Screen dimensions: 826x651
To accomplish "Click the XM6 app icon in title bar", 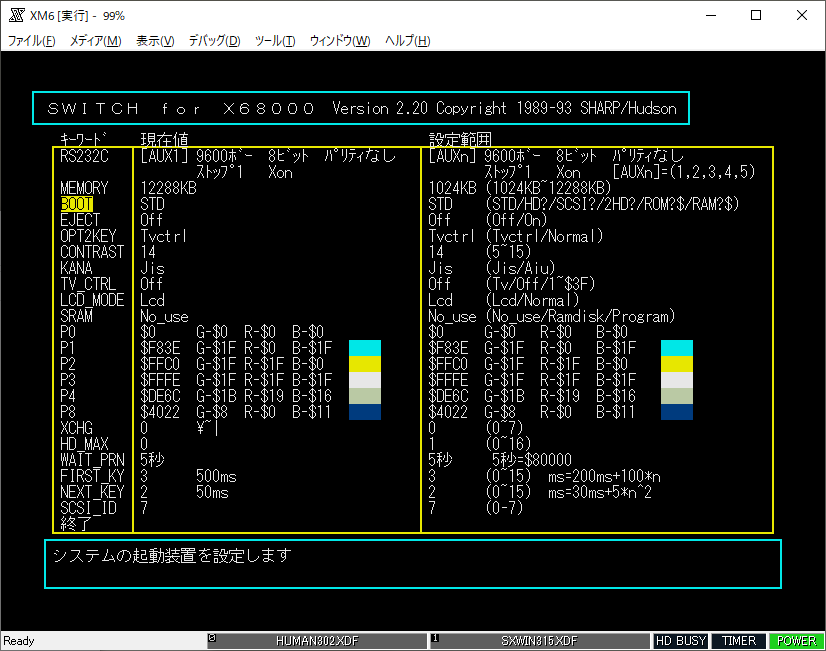I will (x=15, y=16).
